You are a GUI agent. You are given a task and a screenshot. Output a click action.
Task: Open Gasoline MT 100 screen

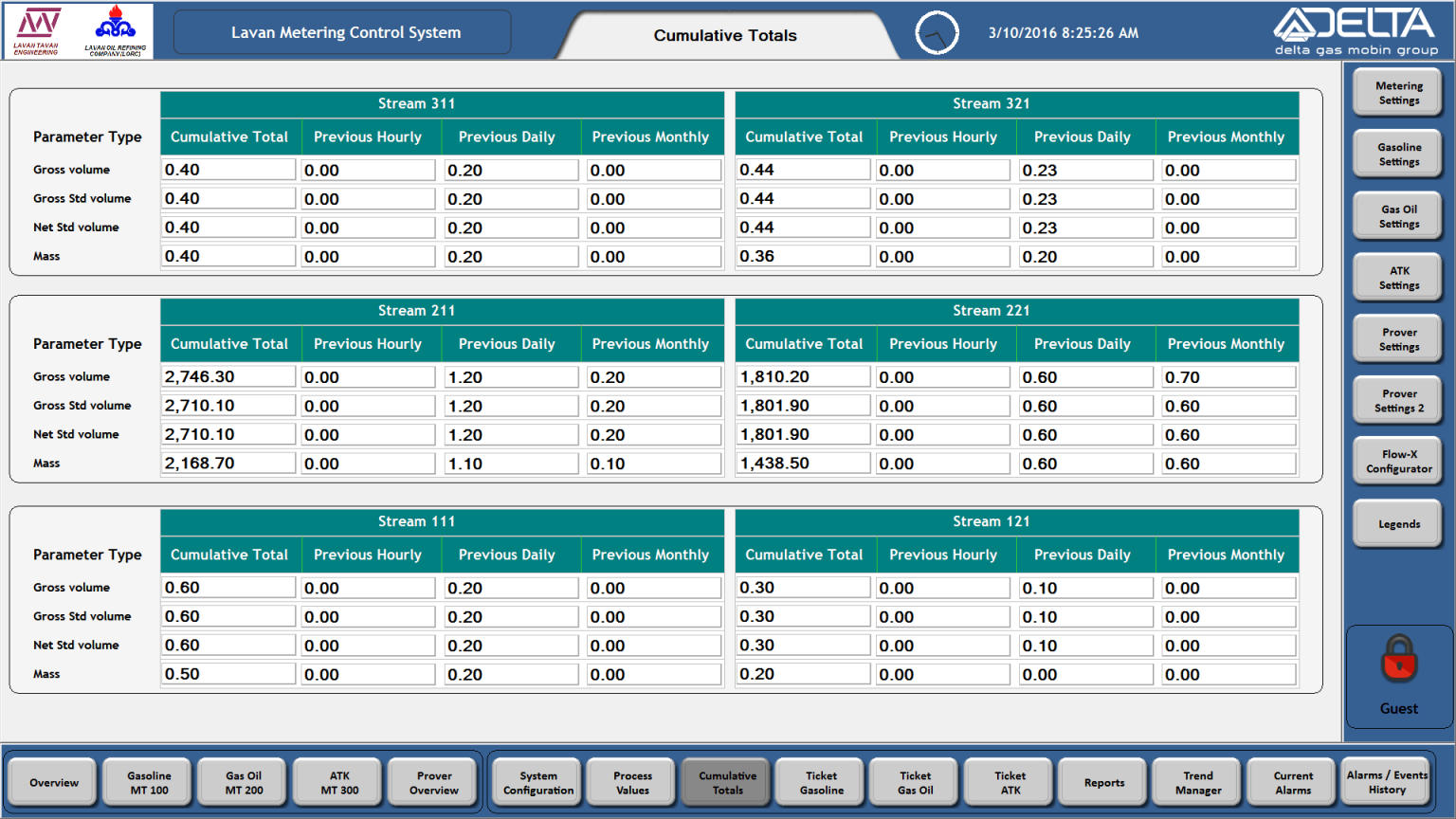[x=147, y=781]
